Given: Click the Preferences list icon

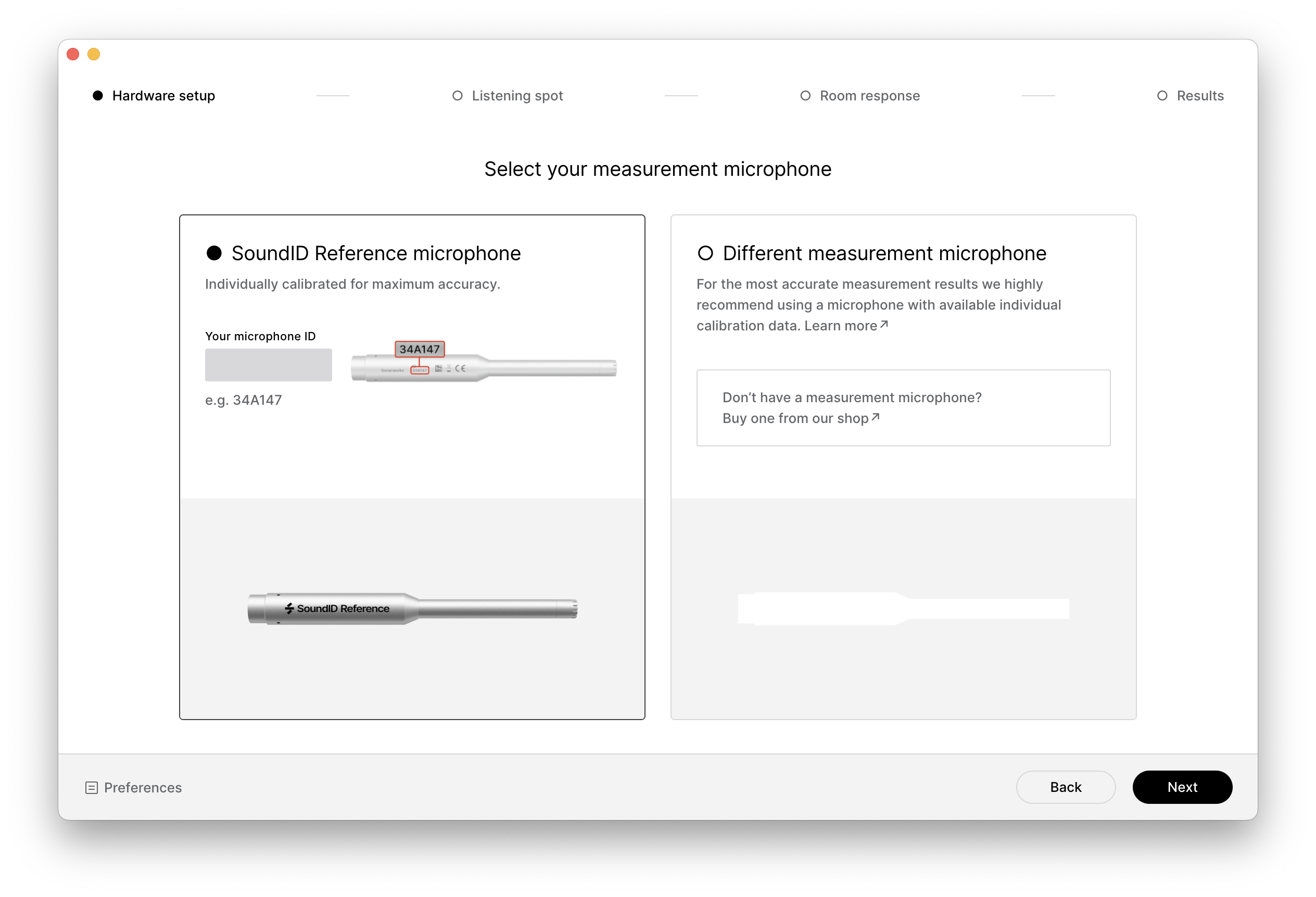Looking at the screenshot, I should [x=91, y=787].
